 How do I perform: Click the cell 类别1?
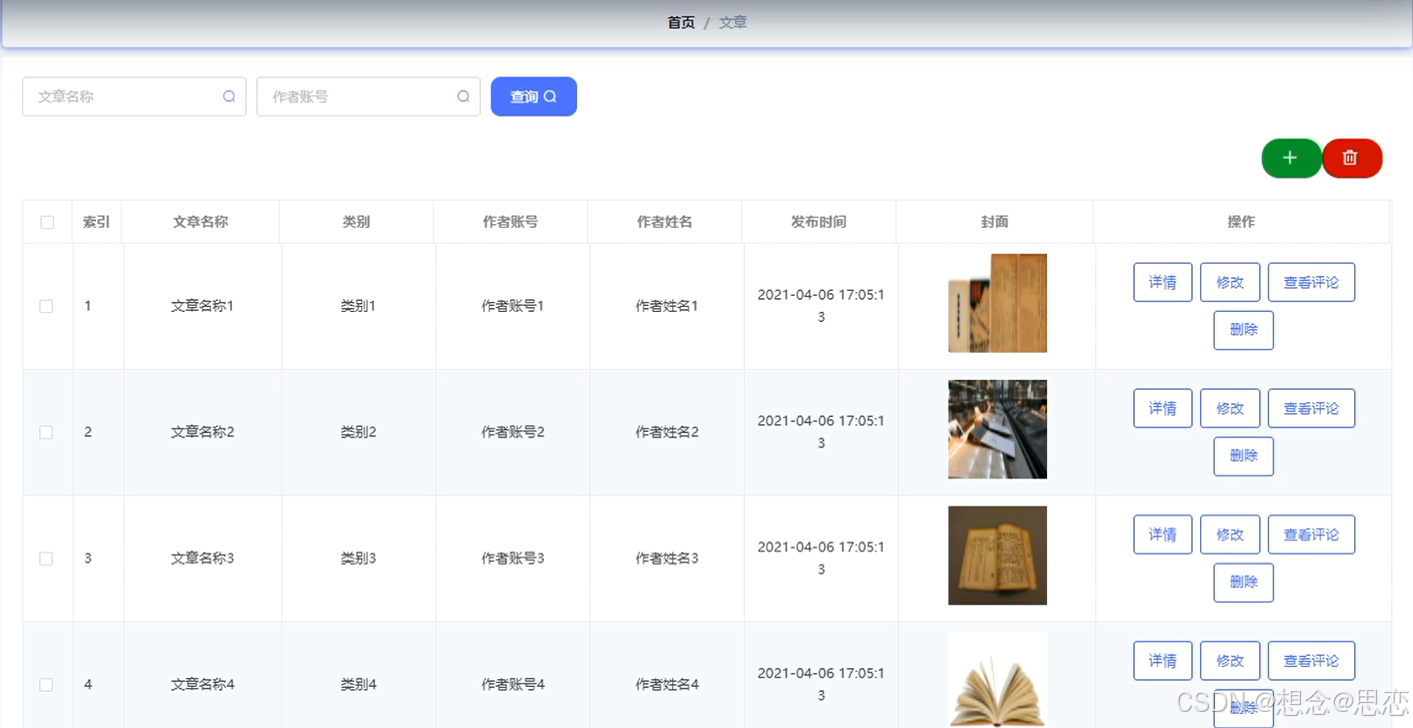coord(358,306)
